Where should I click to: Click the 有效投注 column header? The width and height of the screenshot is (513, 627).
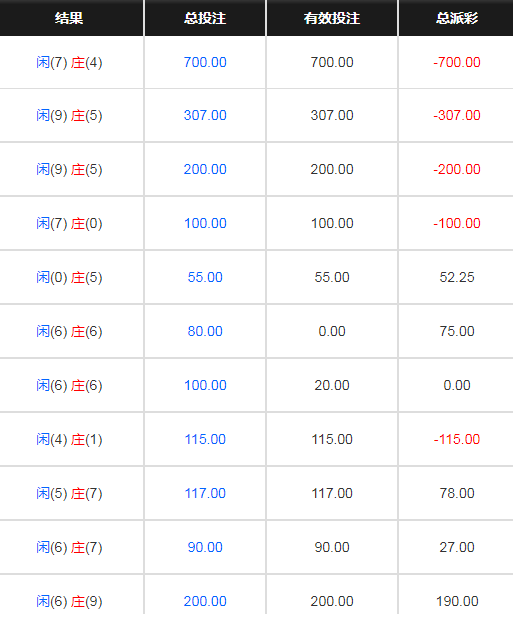pos(332,18)
